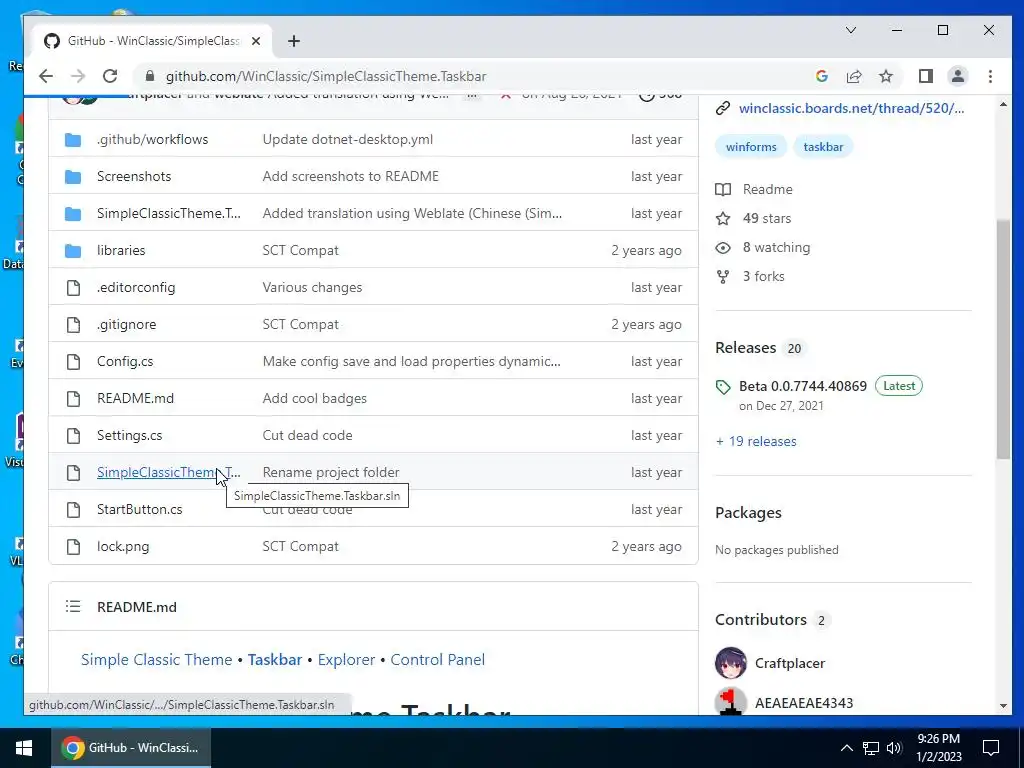Open the Windows Start button
The height and width of the screenshot is (768, 1024).
coord(25,748)
